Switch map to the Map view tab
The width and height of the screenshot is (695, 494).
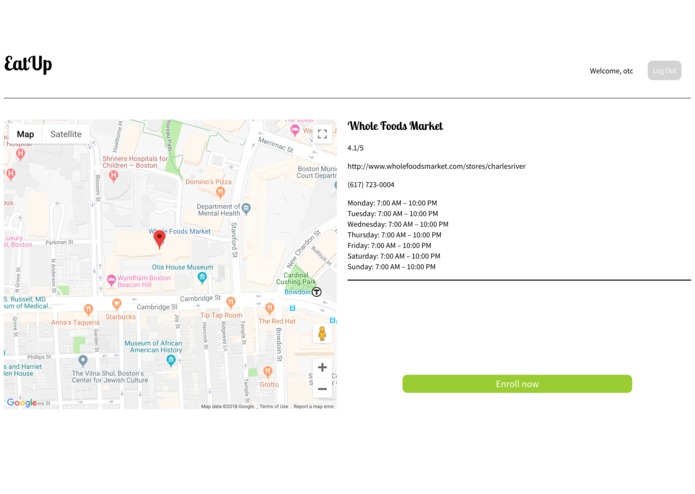(x=25, y=134)
